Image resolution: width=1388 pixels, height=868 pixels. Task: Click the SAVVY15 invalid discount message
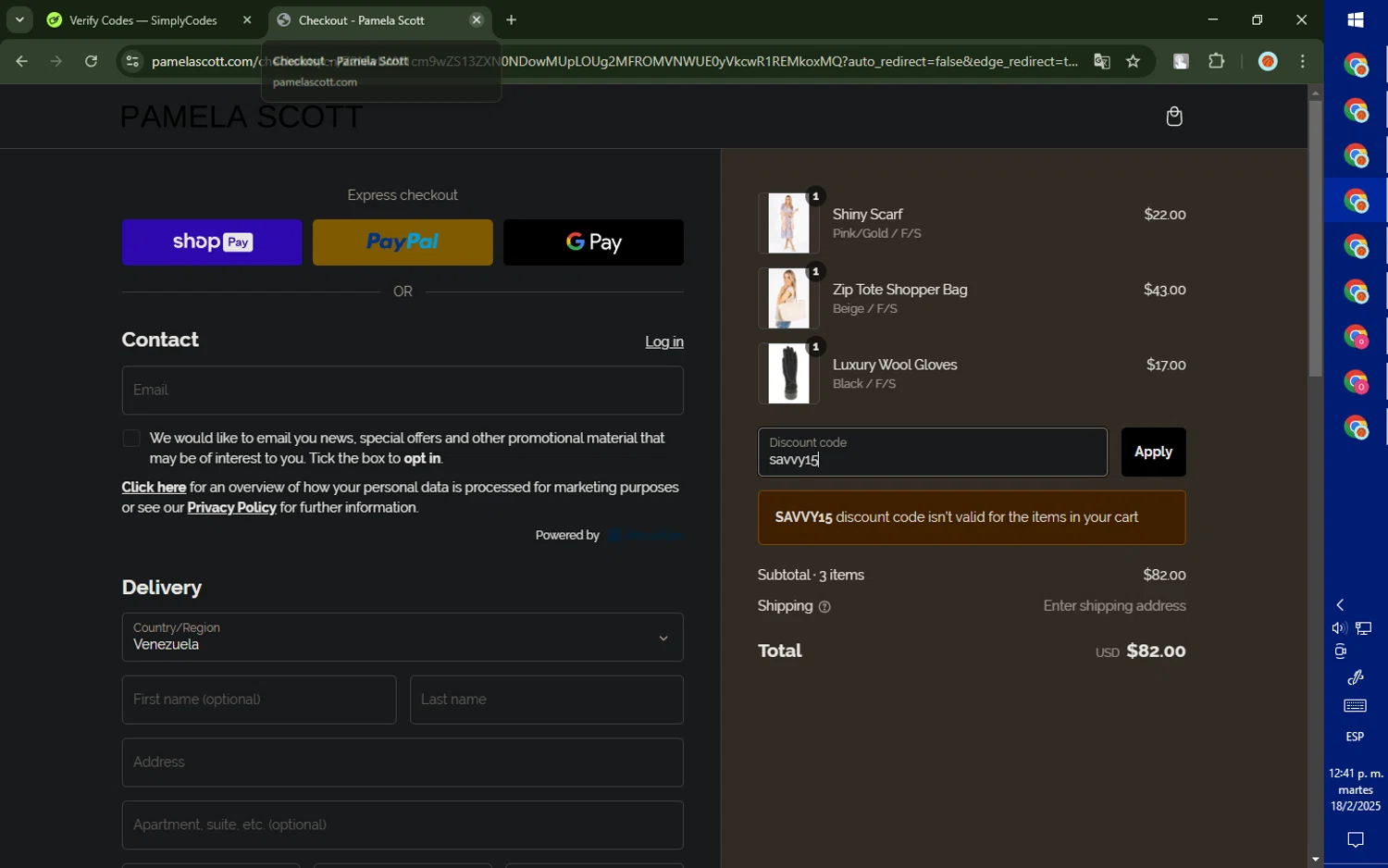click(972, 518)
